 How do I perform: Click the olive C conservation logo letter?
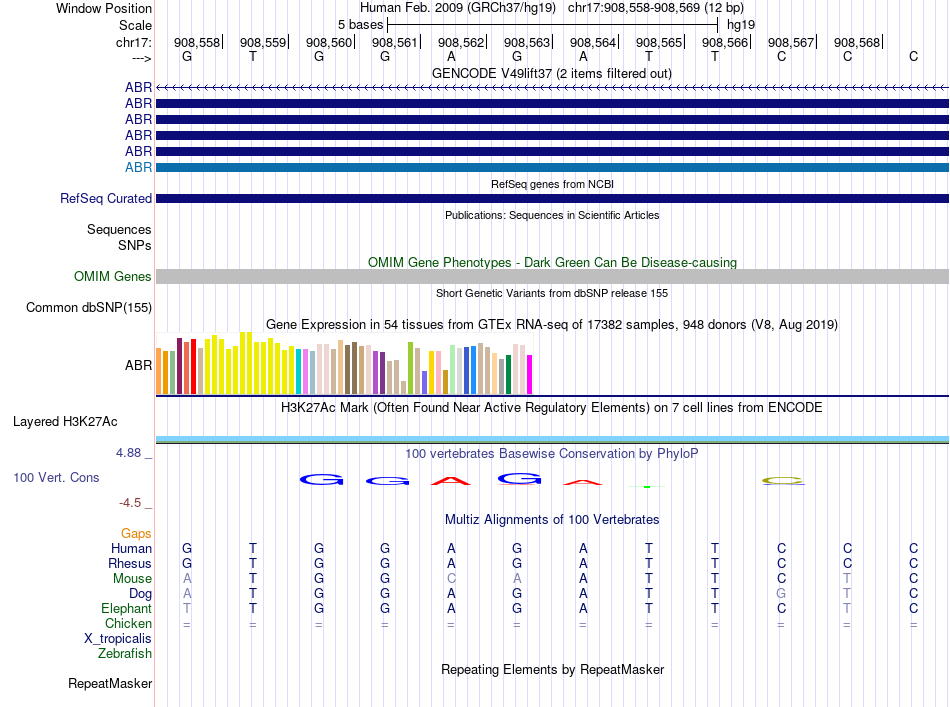click(x=783, y=481)
